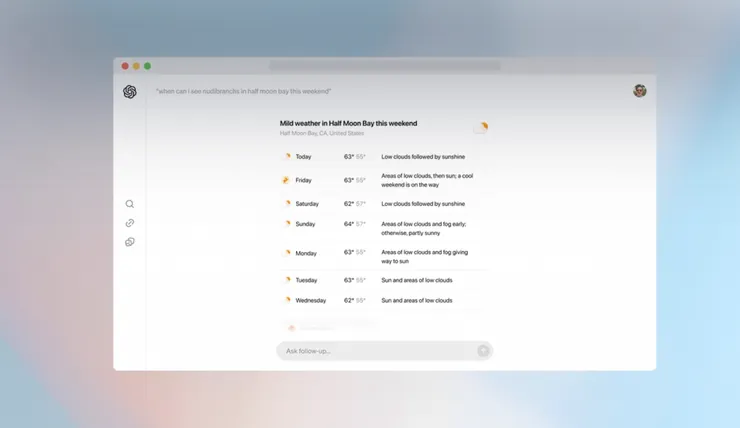Screen dimensions: 740x428
Task: Click Monday's 'fog giving way to sun' forecast
Action: coord(425,257)
